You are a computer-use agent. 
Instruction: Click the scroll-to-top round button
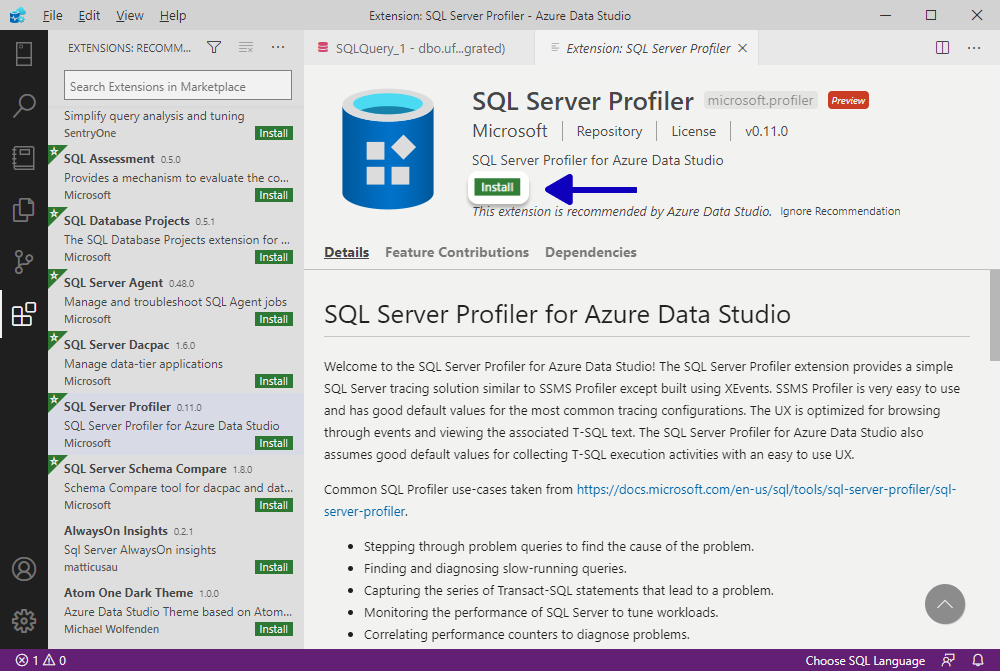click(945, 604)
